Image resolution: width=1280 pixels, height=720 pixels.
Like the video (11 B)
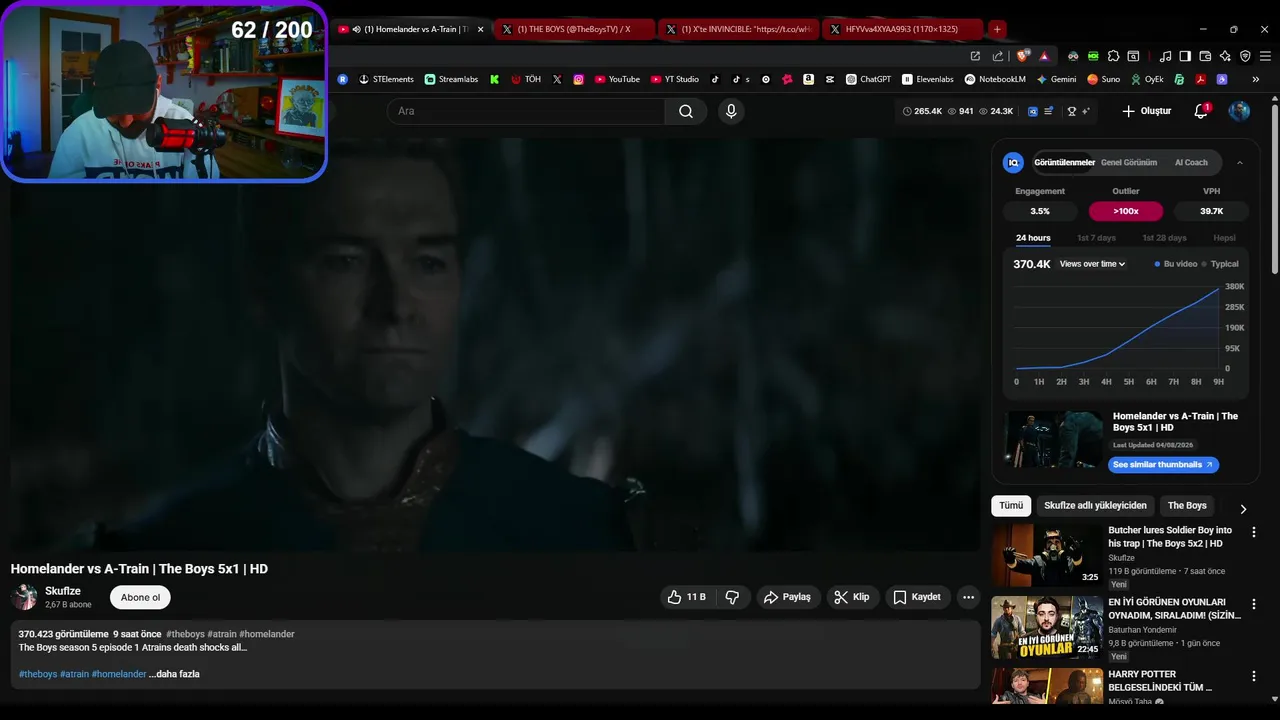click(x=686, y=597)
